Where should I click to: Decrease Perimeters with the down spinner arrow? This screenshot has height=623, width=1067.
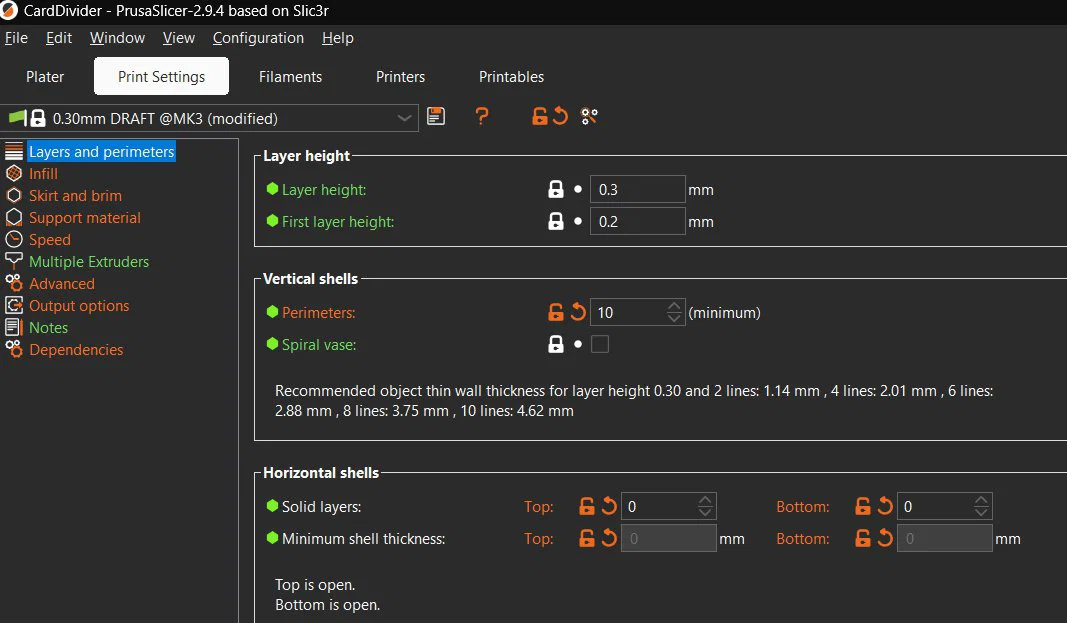point(674,318)
